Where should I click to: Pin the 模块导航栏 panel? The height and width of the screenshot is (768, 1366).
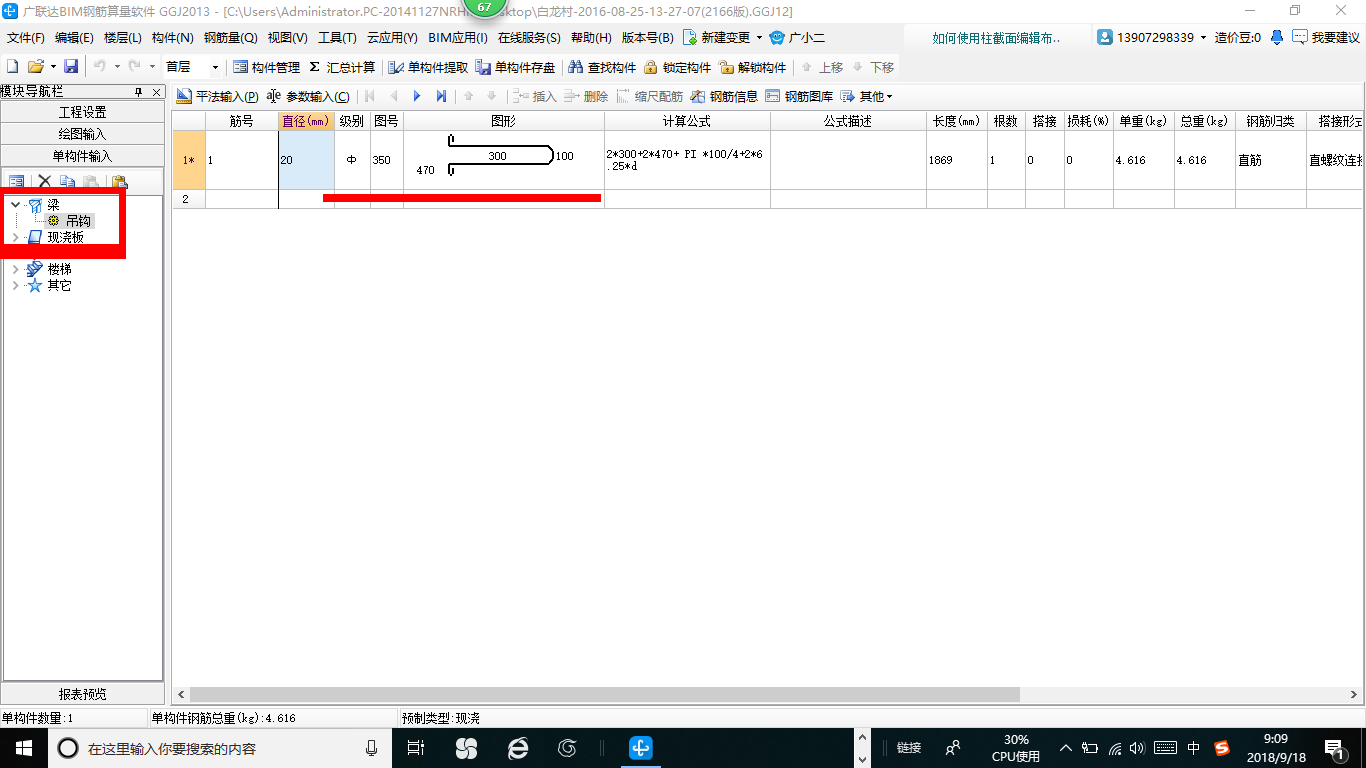coord(139,92)
